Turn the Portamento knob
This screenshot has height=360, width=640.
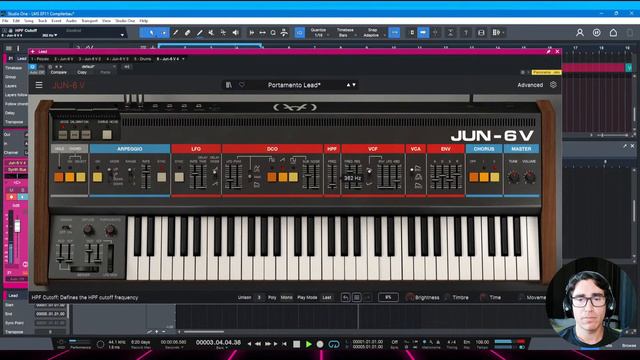(x=110, y=231)
